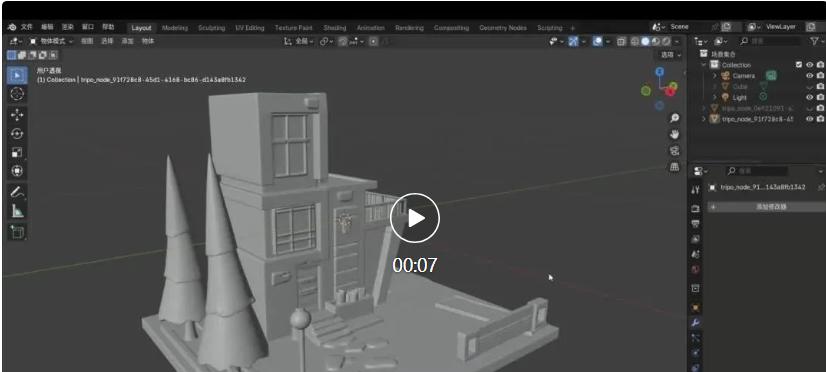
Task: Toggle Collection eye visibility icon
Action: tap(810, 65)
